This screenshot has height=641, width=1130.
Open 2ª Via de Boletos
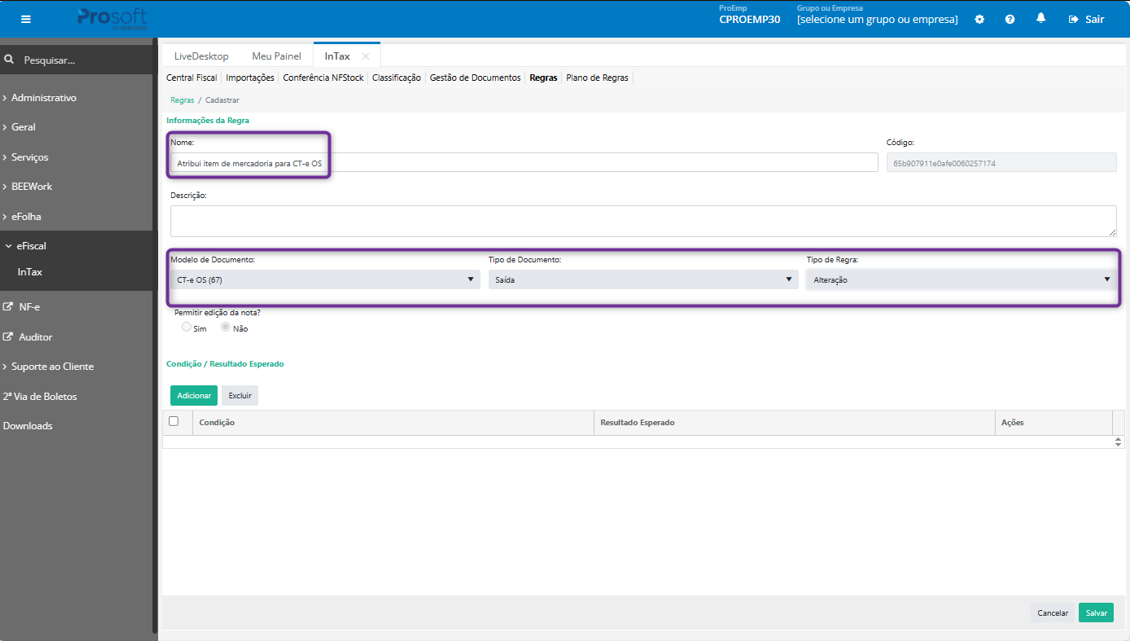click(40, 397)
